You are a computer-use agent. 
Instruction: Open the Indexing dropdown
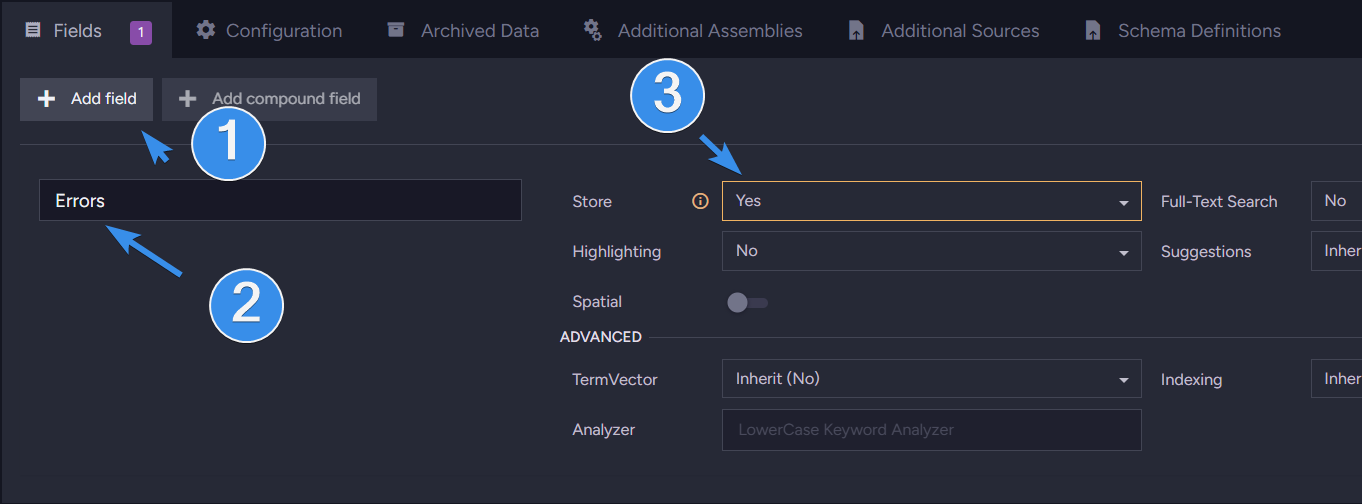1336,379
